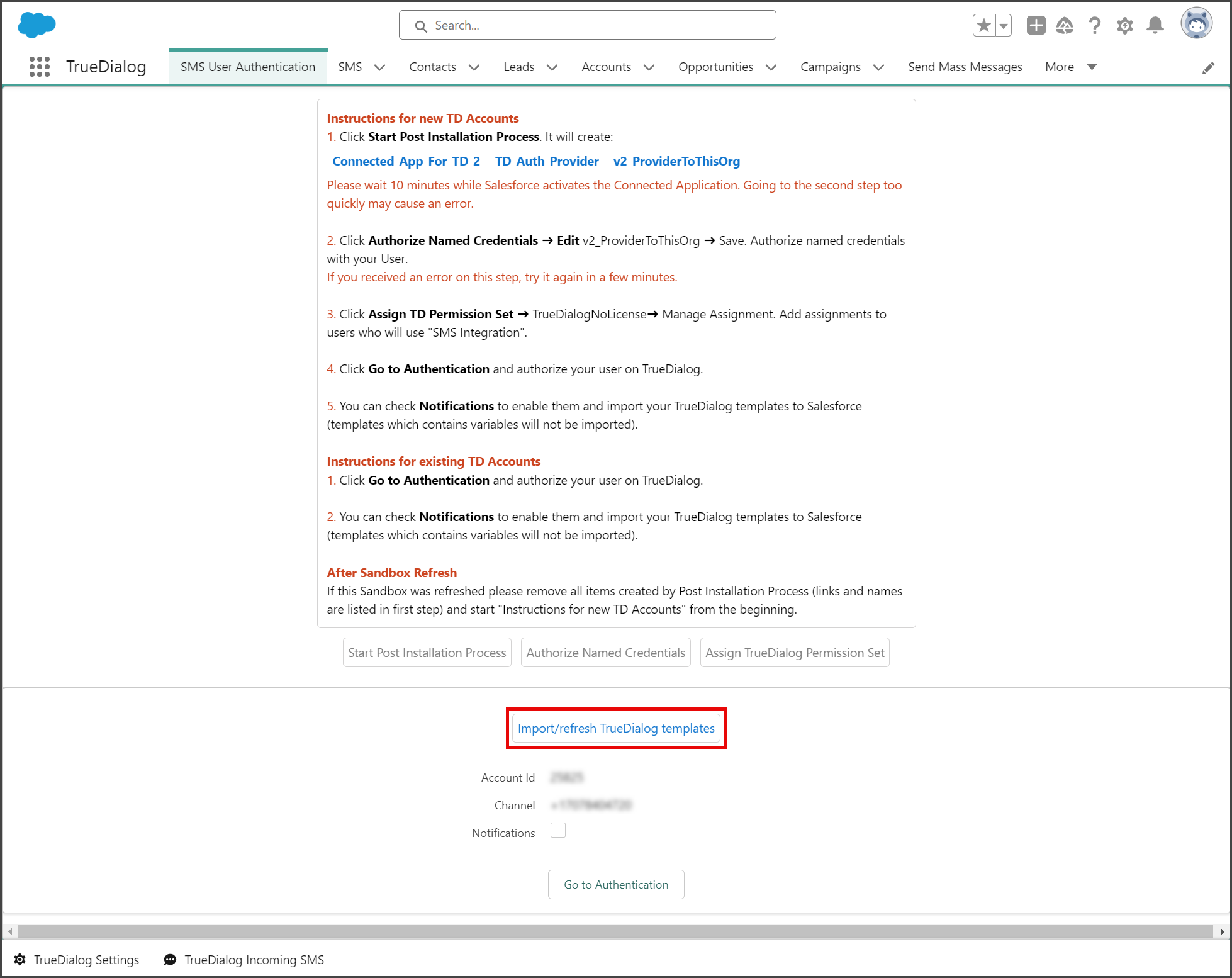The width and height of the screenshot is (1232, 978).
Task: Expand the Contacts tab chevron
Action: point(474,67)
